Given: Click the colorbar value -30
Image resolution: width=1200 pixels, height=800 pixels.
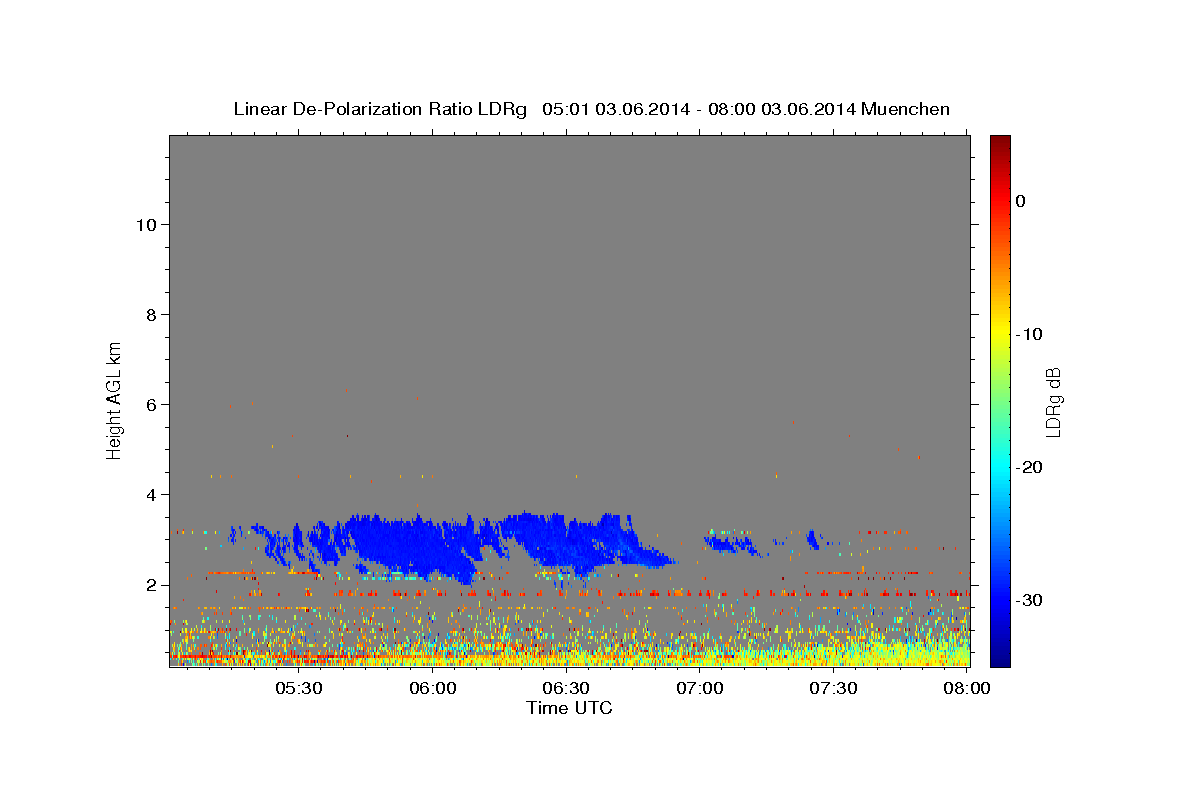Looking at the screenshot, I should 1029,600.
